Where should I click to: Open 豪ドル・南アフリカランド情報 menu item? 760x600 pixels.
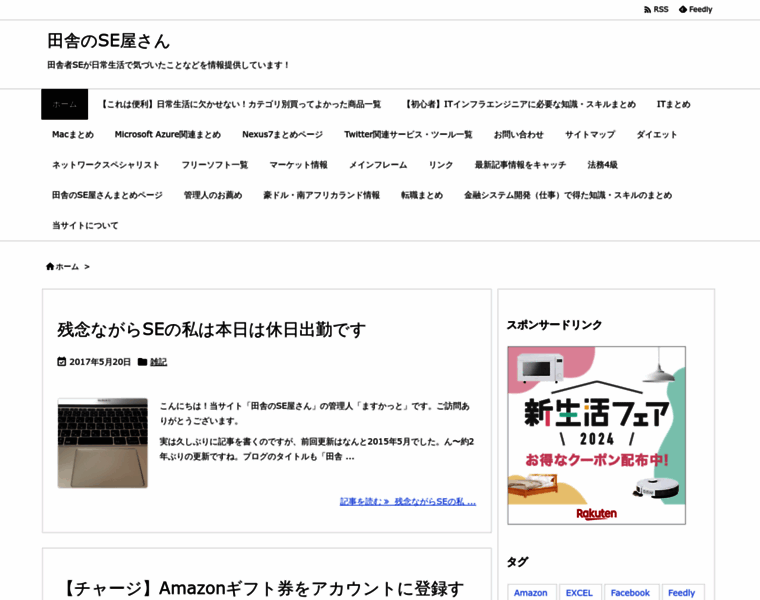click(321, 195)
